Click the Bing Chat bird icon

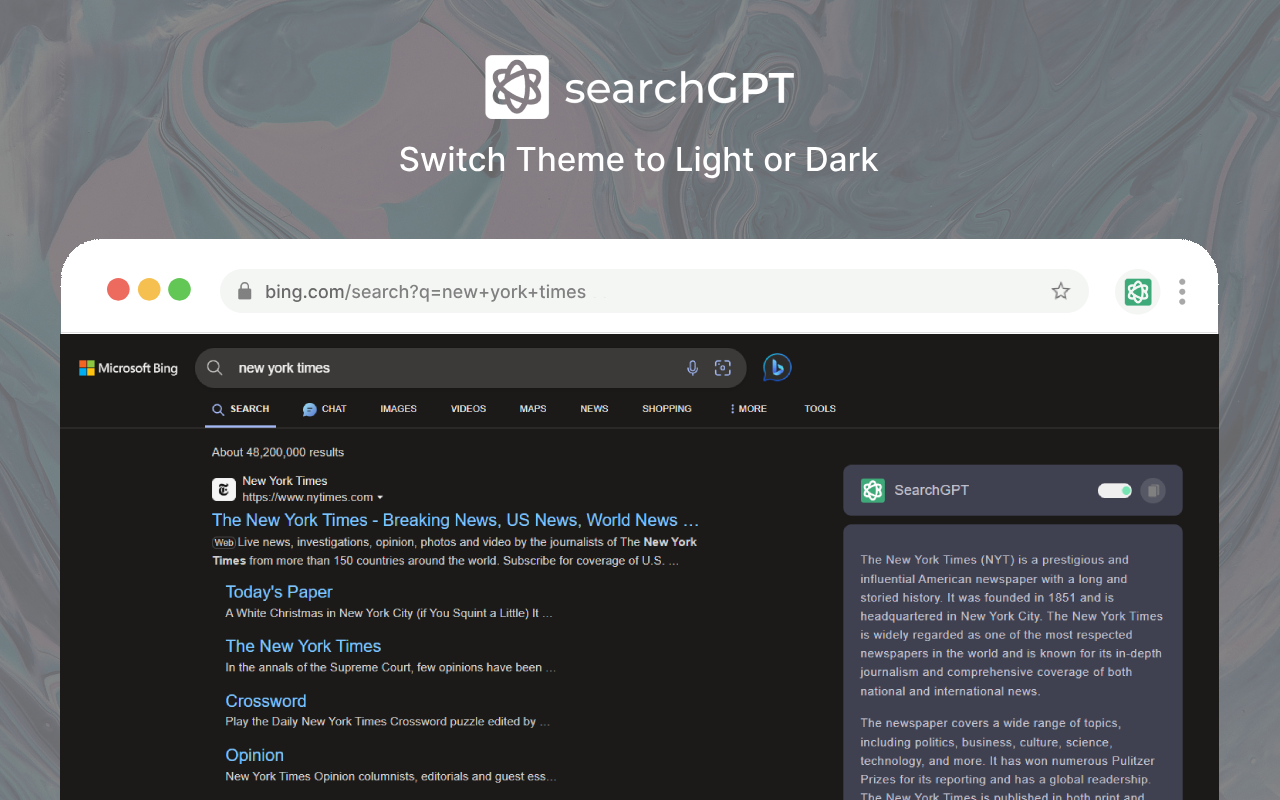point(777,367)
